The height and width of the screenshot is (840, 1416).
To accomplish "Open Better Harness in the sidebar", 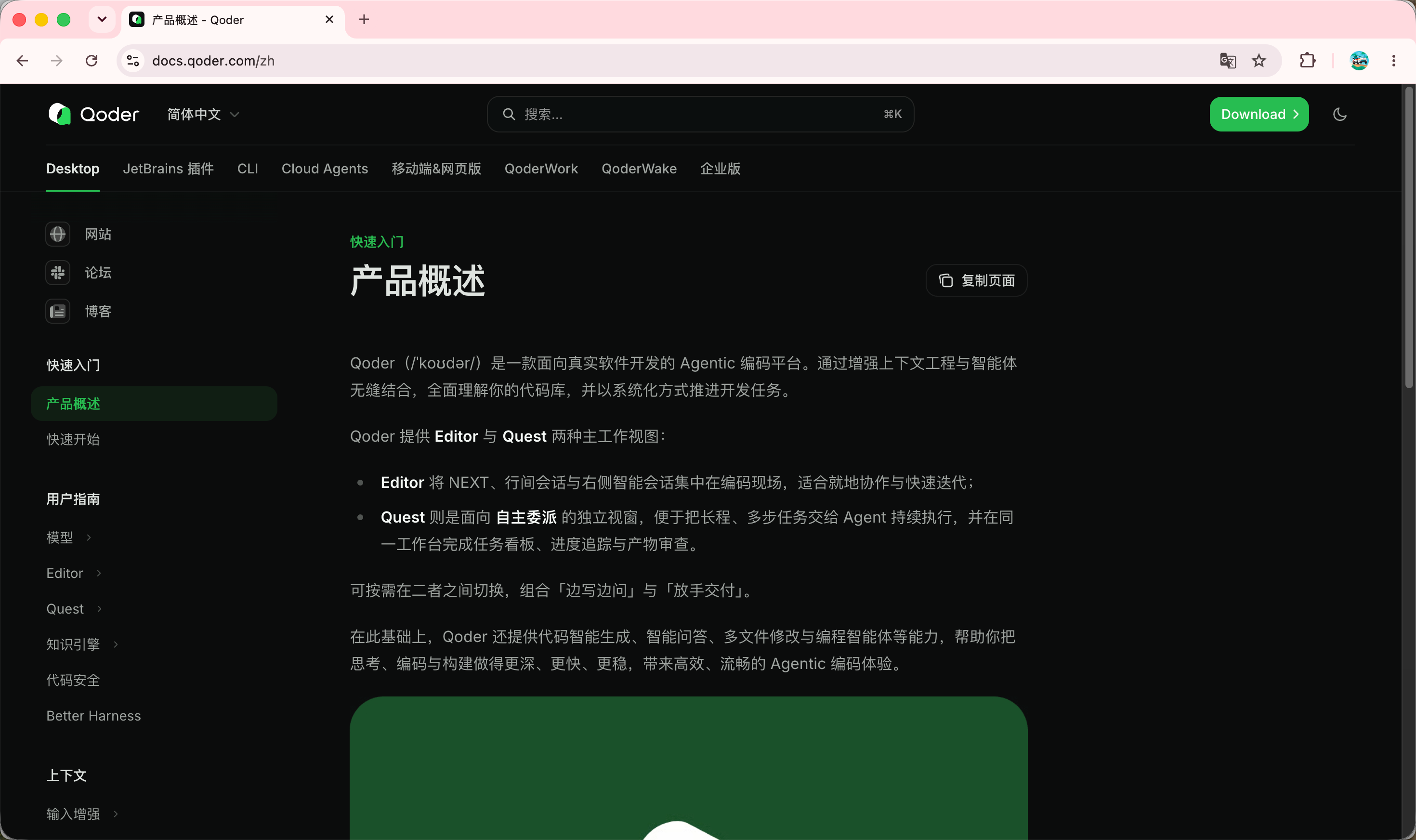I will point(93,715).
